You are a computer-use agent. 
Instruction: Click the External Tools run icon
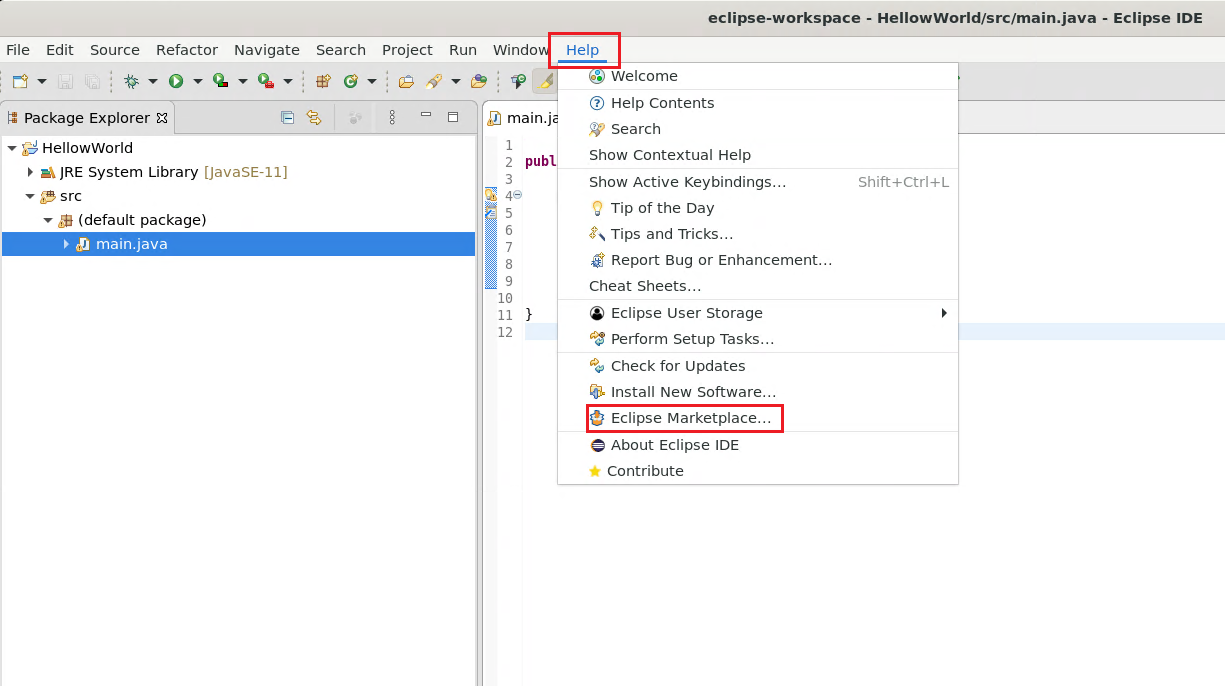point(265,81)
